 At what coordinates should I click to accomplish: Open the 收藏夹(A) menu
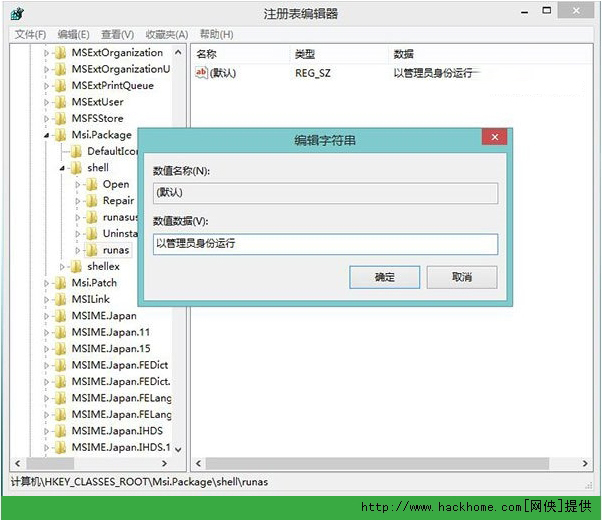[x=167, y=35]
